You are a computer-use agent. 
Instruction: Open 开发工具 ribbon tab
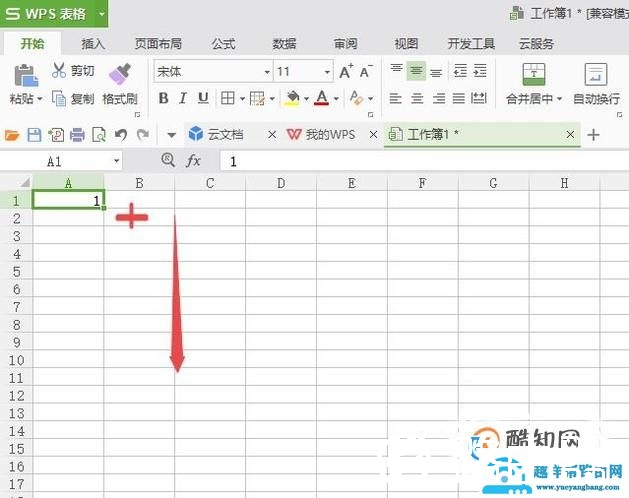click(x=471, y=43)
